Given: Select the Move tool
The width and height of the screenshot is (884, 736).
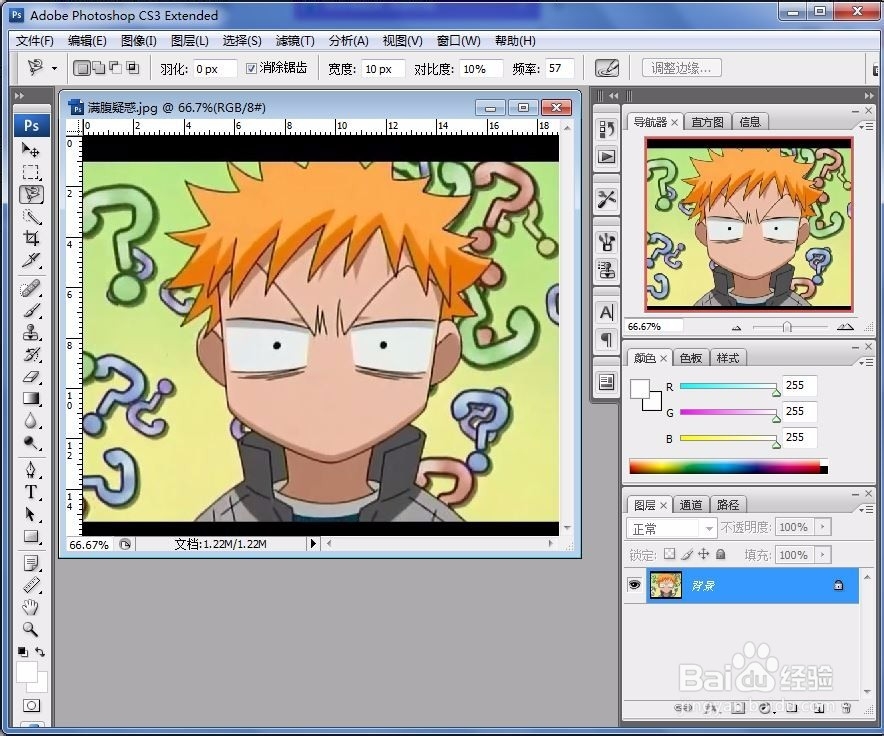Looking at the screenshot, I should (30, 150).
